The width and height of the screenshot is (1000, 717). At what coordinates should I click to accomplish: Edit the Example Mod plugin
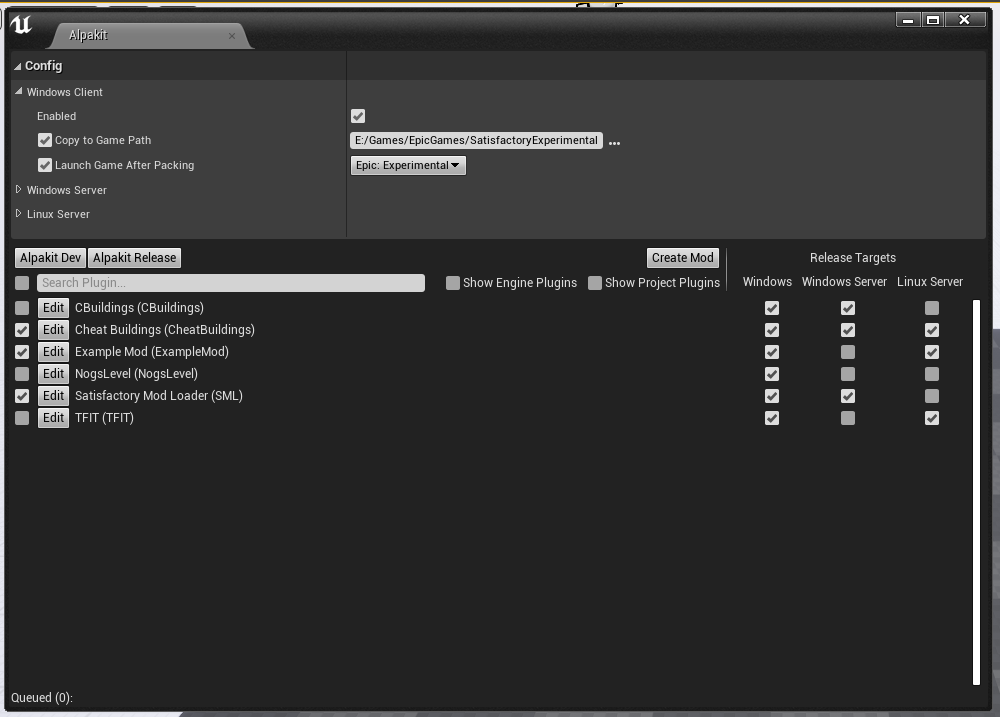pos(54,352)
